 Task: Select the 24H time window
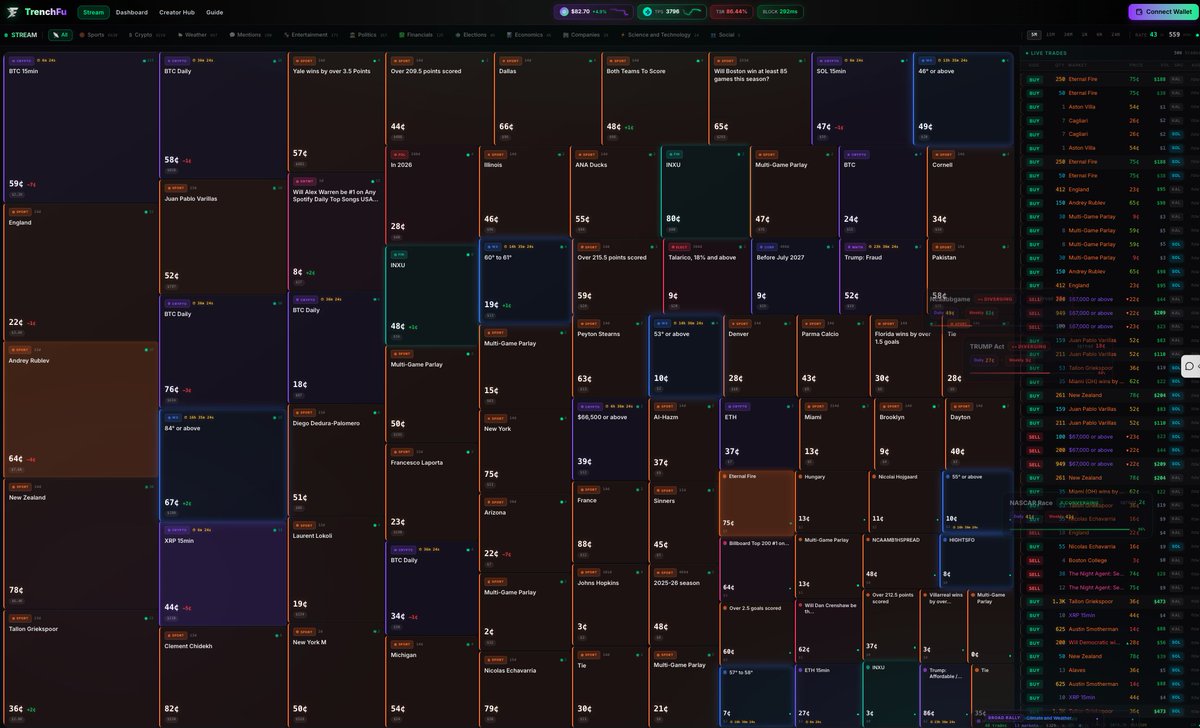coord(1116,35)
